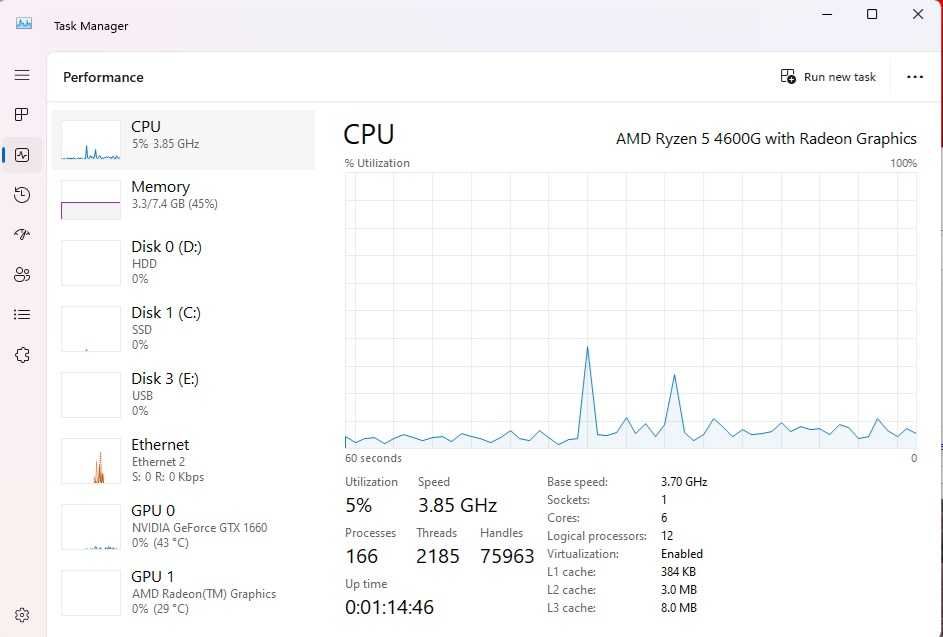
Task: Select Disk 1 (C:) SSD item
Action: (x=183, y=328)
